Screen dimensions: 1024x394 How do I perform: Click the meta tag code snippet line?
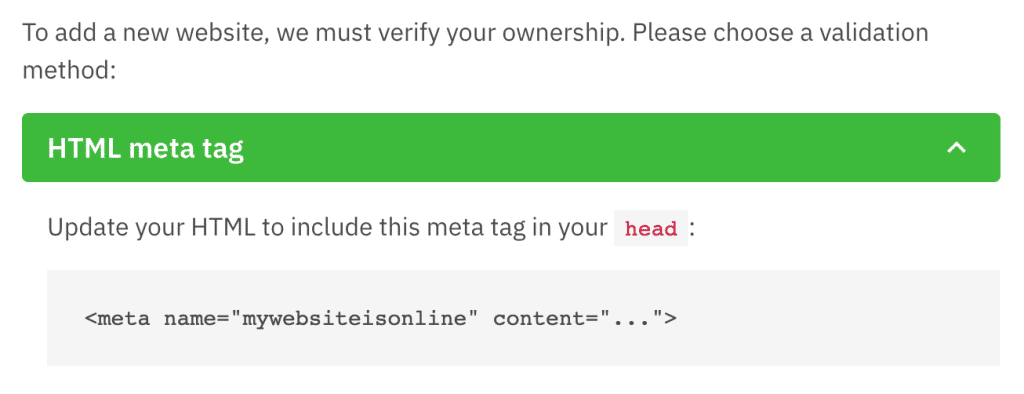[381, 319]
